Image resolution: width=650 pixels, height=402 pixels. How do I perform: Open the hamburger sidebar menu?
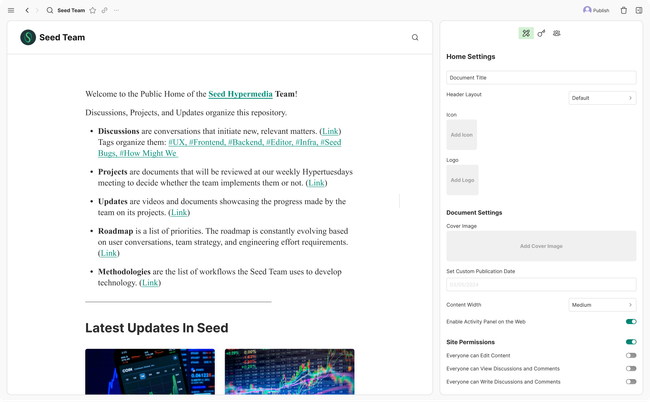click(x=11, y=10)
